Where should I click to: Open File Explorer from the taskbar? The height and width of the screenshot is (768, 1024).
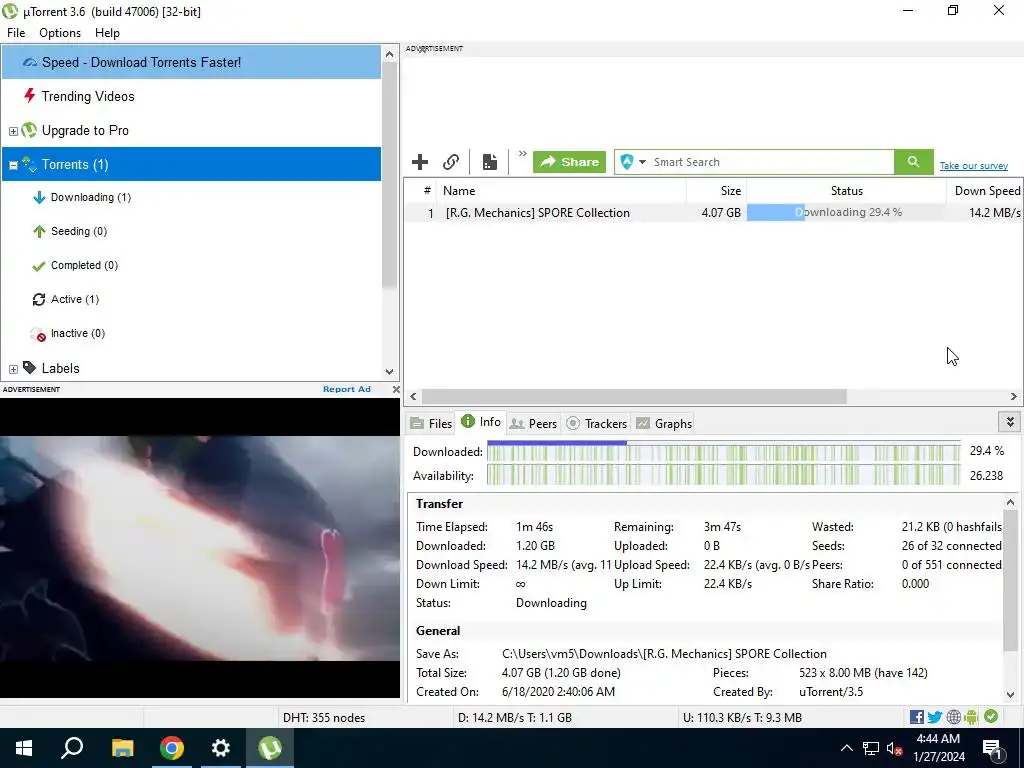pyautogui.click(x=122, y=748)
